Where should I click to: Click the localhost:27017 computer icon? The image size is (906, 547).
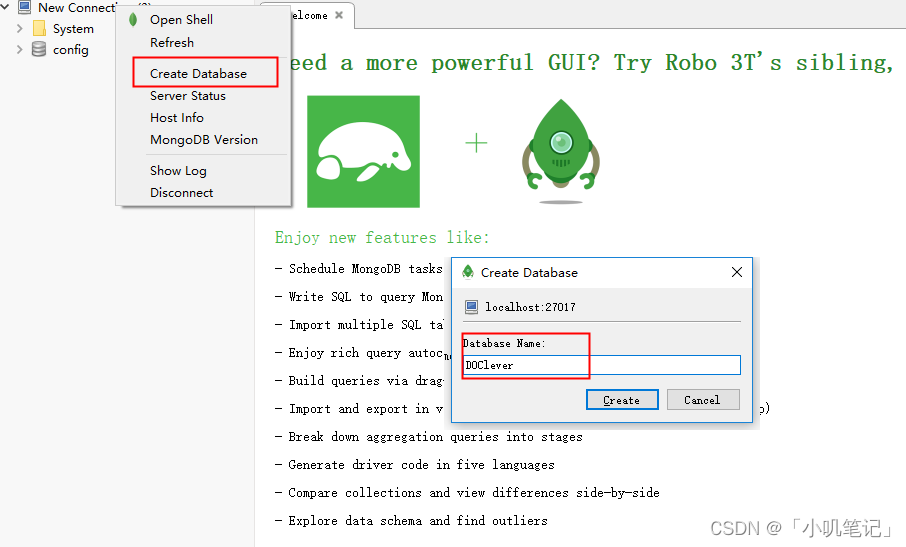click(471, 307)
